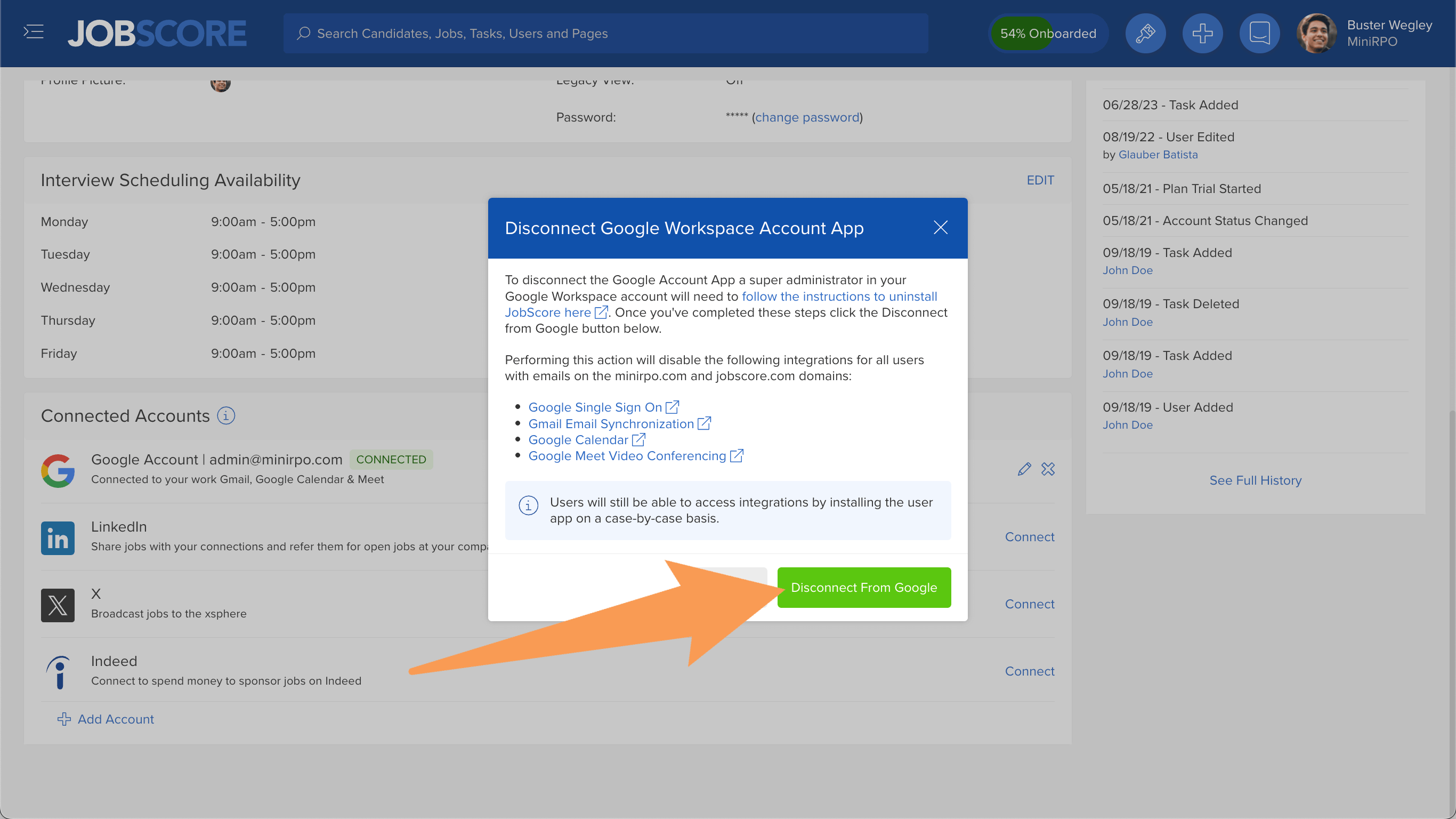
Task: Click the search magnifier icon
Action: click(304, 34)
